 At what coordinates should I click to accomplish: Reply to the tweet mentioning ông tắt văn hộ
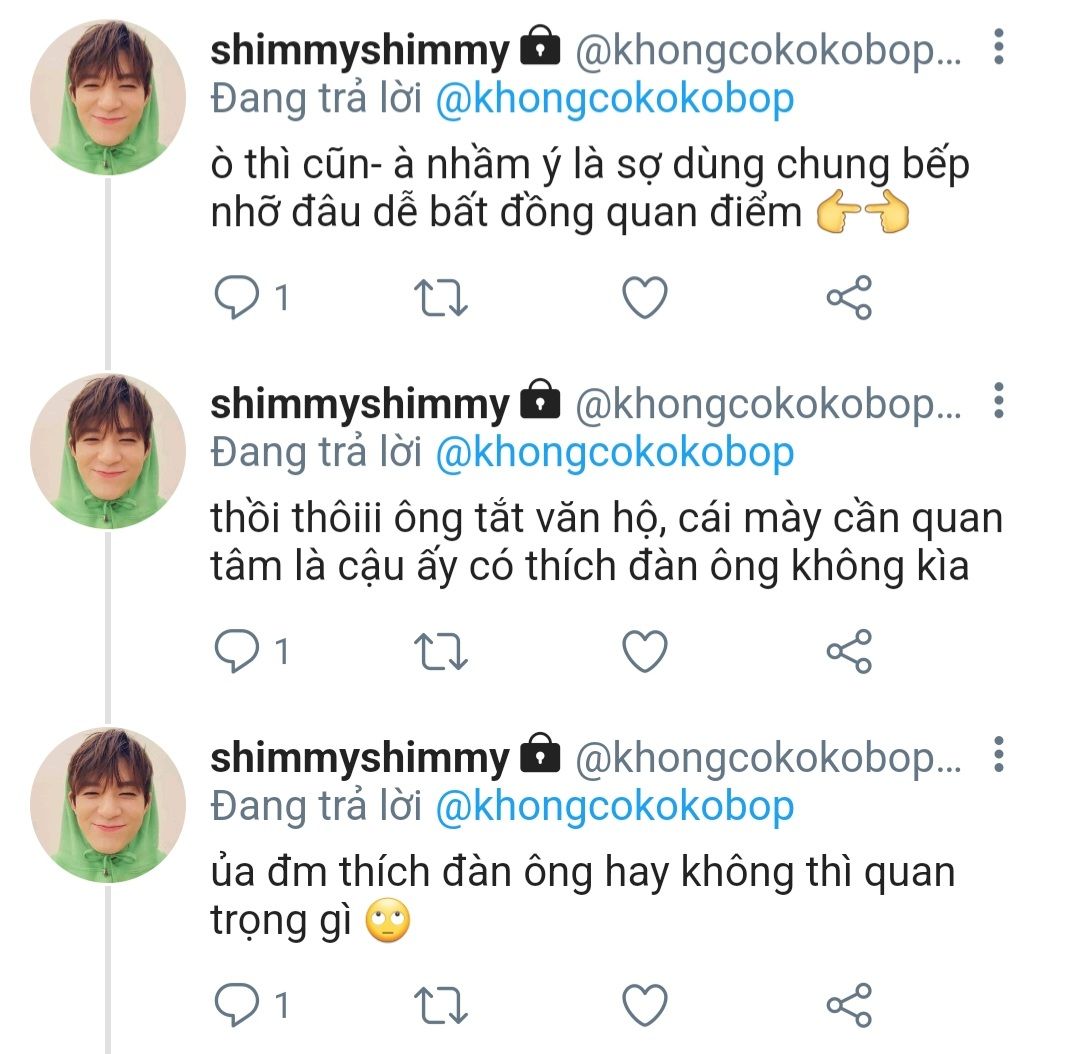coord(237,653)
